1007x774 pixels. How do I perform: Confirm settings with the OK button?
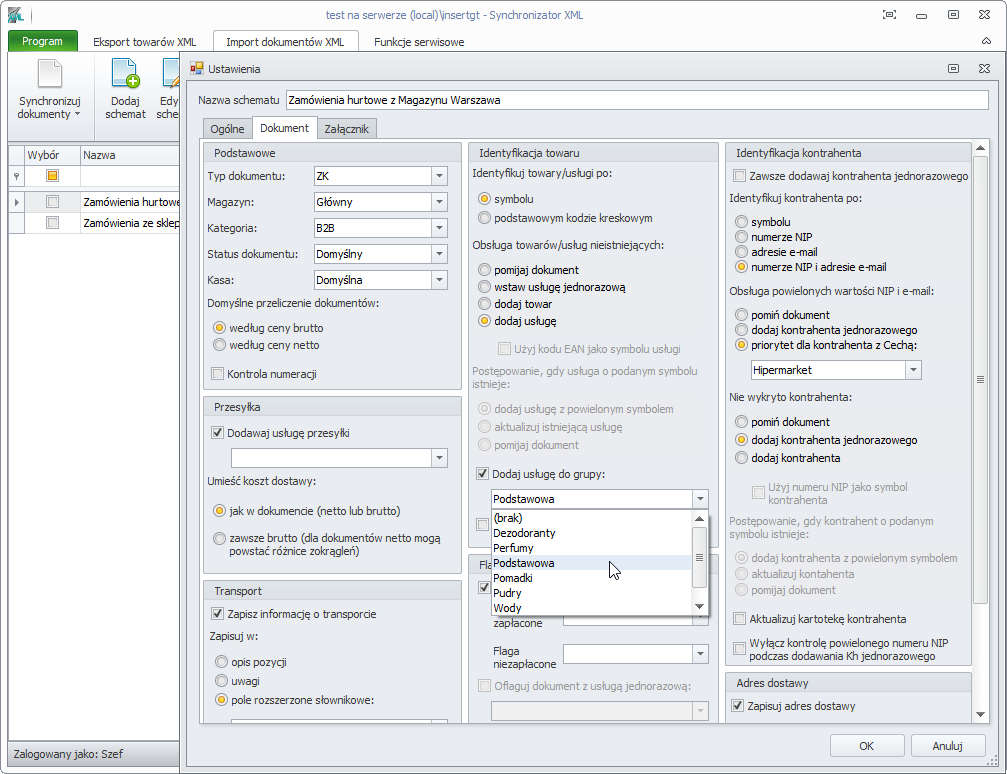click(866, 746)
